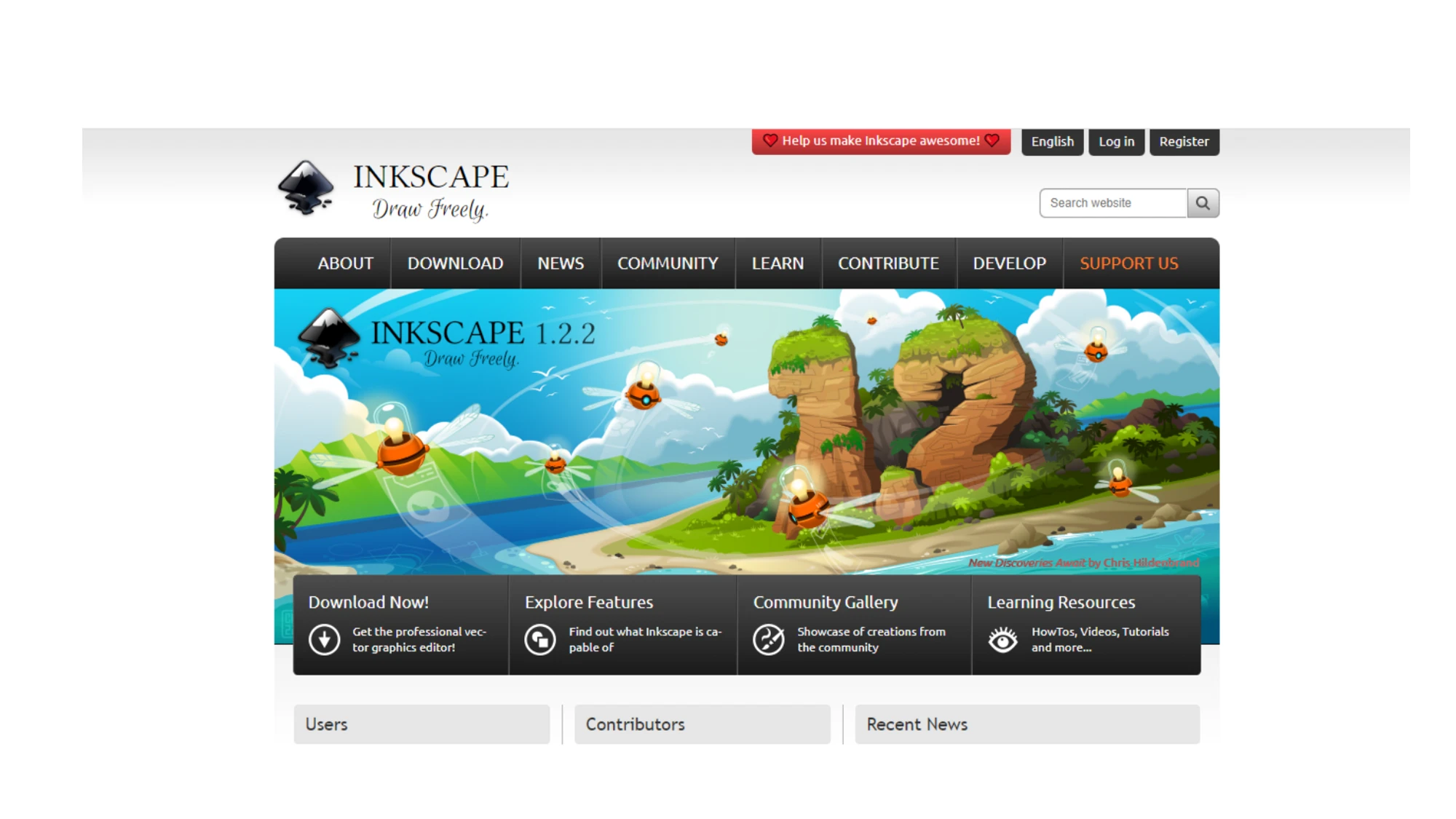Open the Recent News section
1456x819 pixels.
point(917,724)
